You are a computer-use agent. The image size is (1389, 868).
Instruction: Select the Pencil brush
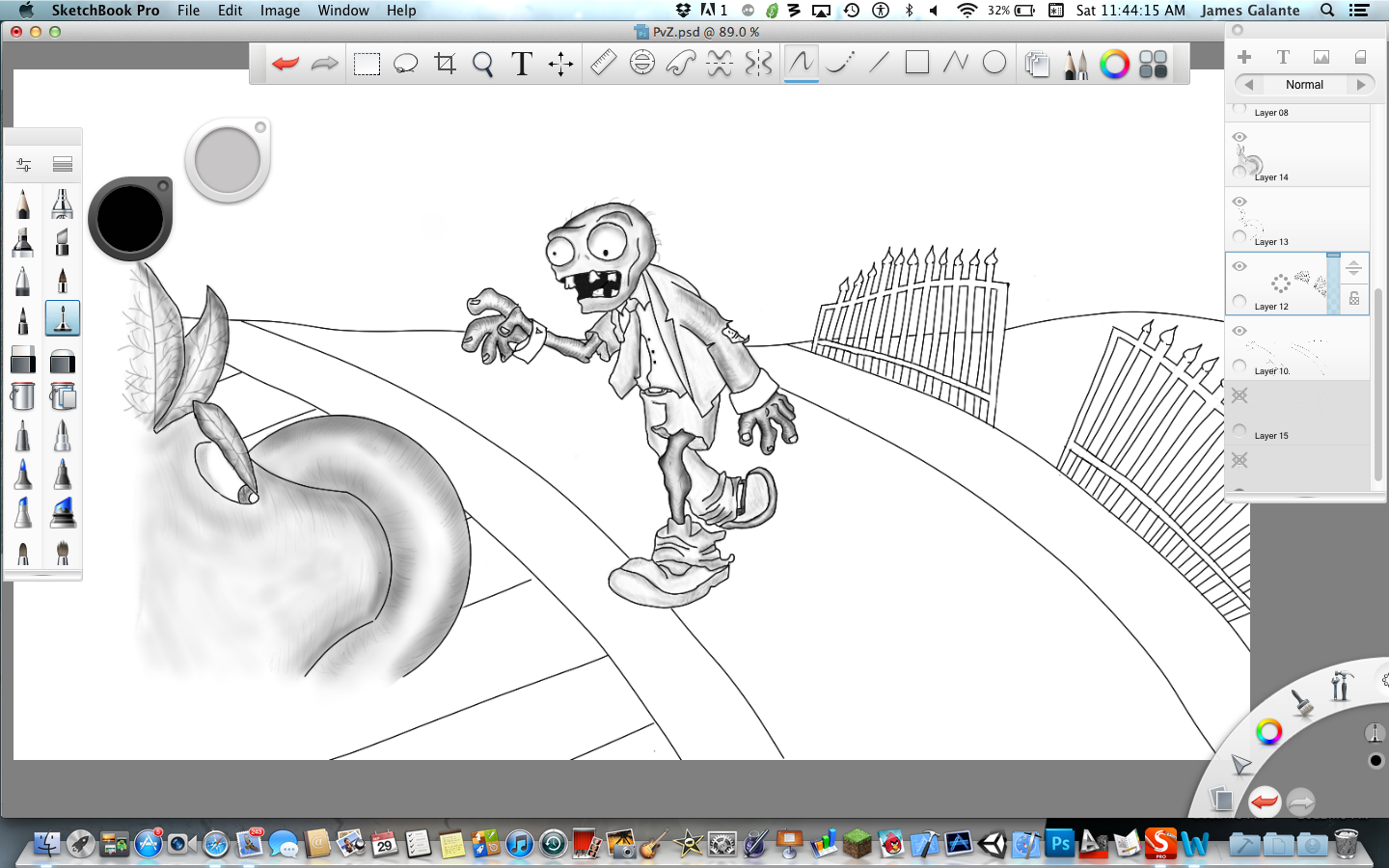click(23, 203)
